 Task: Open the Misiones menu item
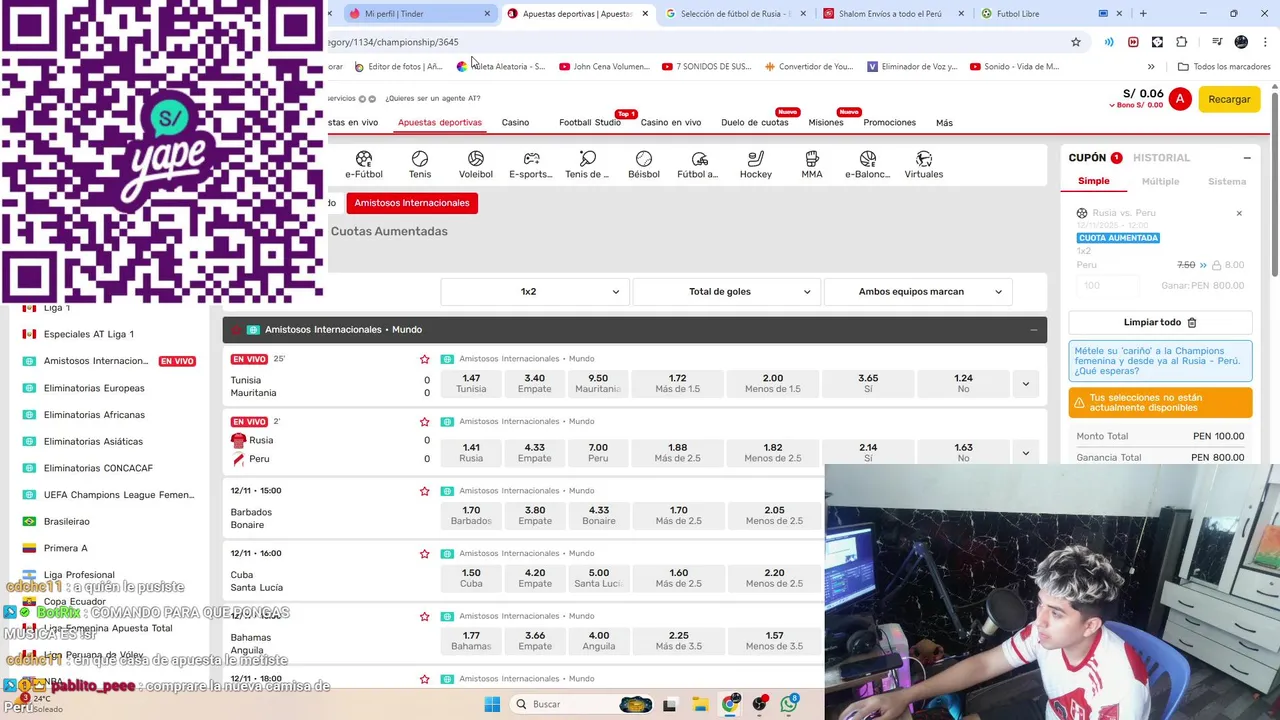coord(826,122)
